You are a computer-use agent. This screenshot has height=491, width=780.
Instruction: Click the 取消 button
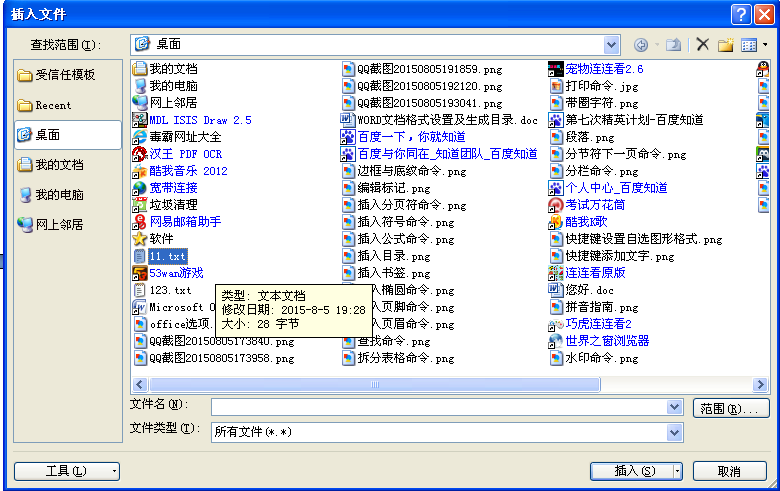coord(730,471)
